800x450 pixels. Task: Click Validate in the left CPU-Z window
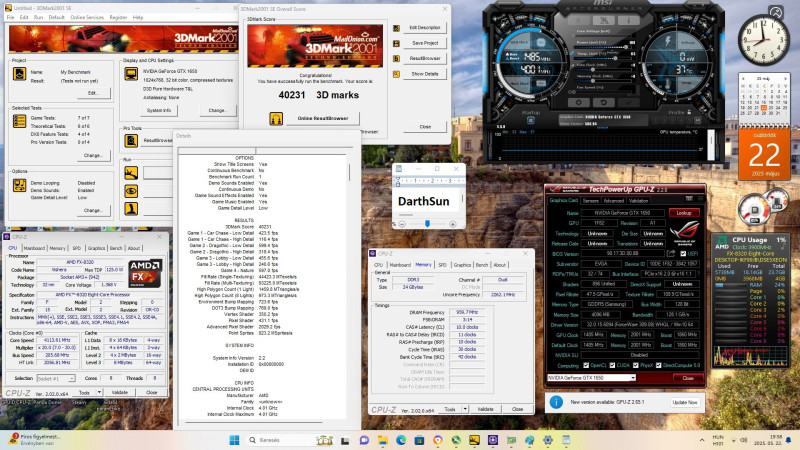tap(120, 392)
